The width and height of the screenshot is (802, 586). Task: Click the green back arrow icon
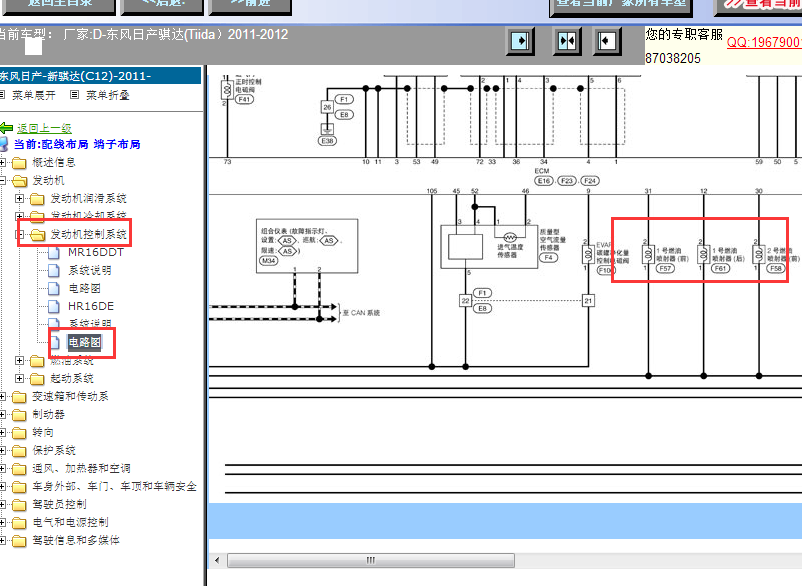6,128
